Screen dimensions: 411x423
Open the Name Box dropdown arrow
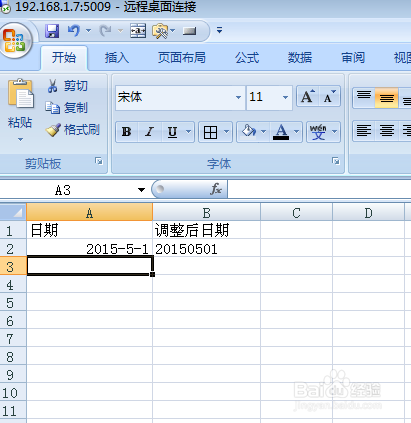tap(142, 190)
